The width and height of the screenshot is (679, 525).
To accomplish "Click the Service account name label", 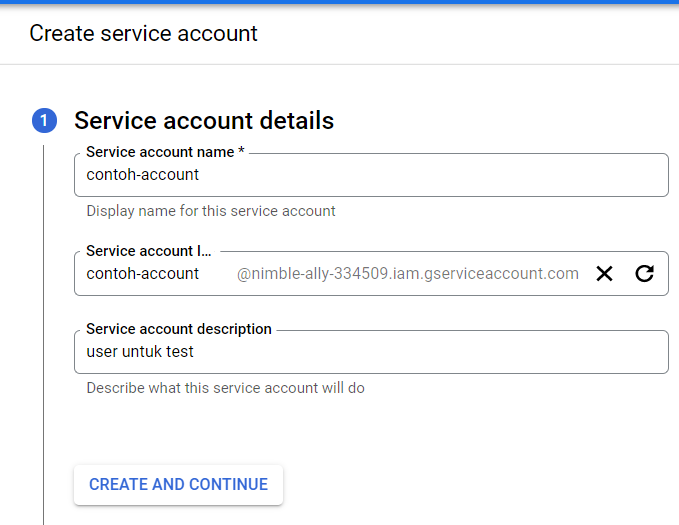I will (160, 152).
